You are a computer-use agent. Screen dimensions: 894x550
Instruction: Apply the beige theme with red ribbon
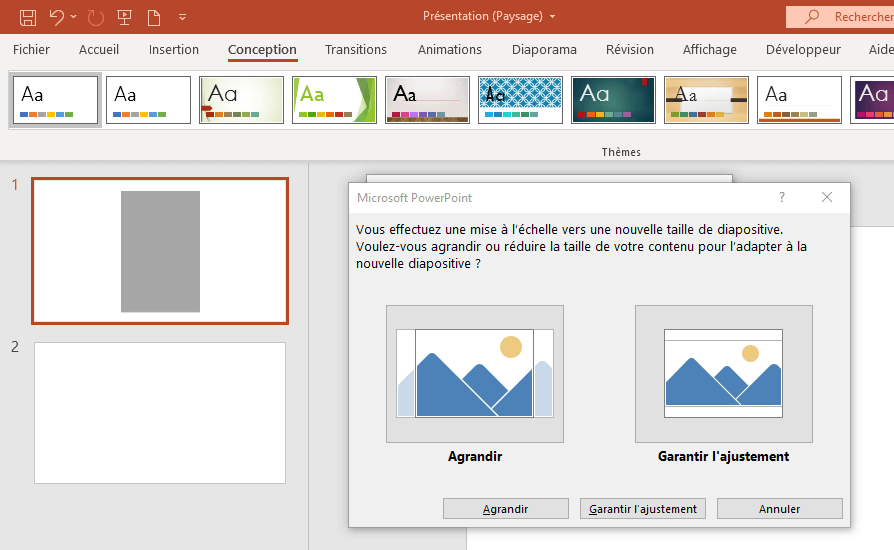(241, 100)
